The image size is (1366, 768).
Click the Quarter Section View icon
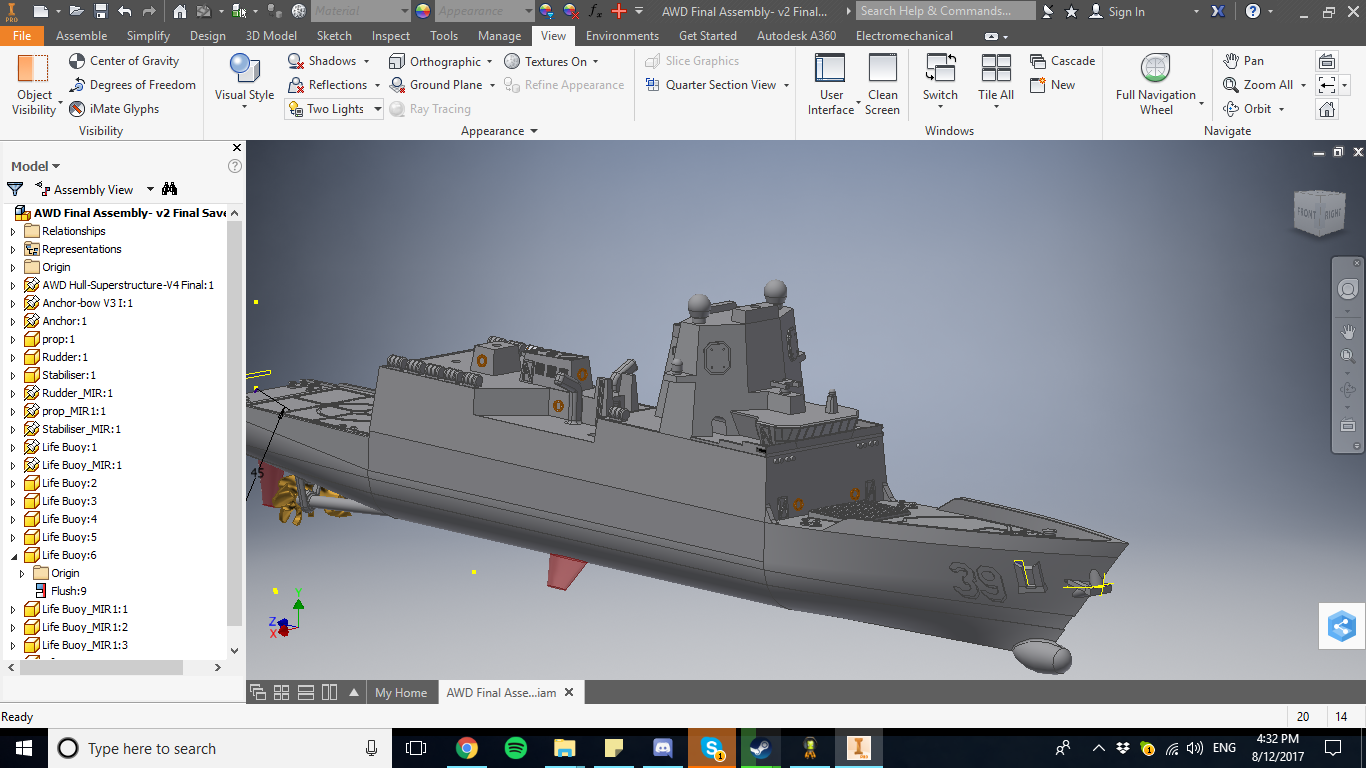coord(653,85)
